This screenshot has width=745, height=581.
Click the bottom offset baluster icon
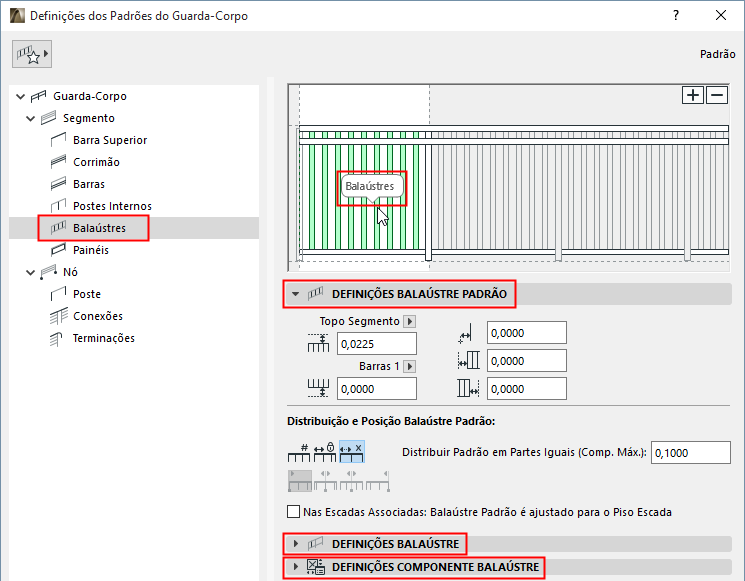coord(318,388)
